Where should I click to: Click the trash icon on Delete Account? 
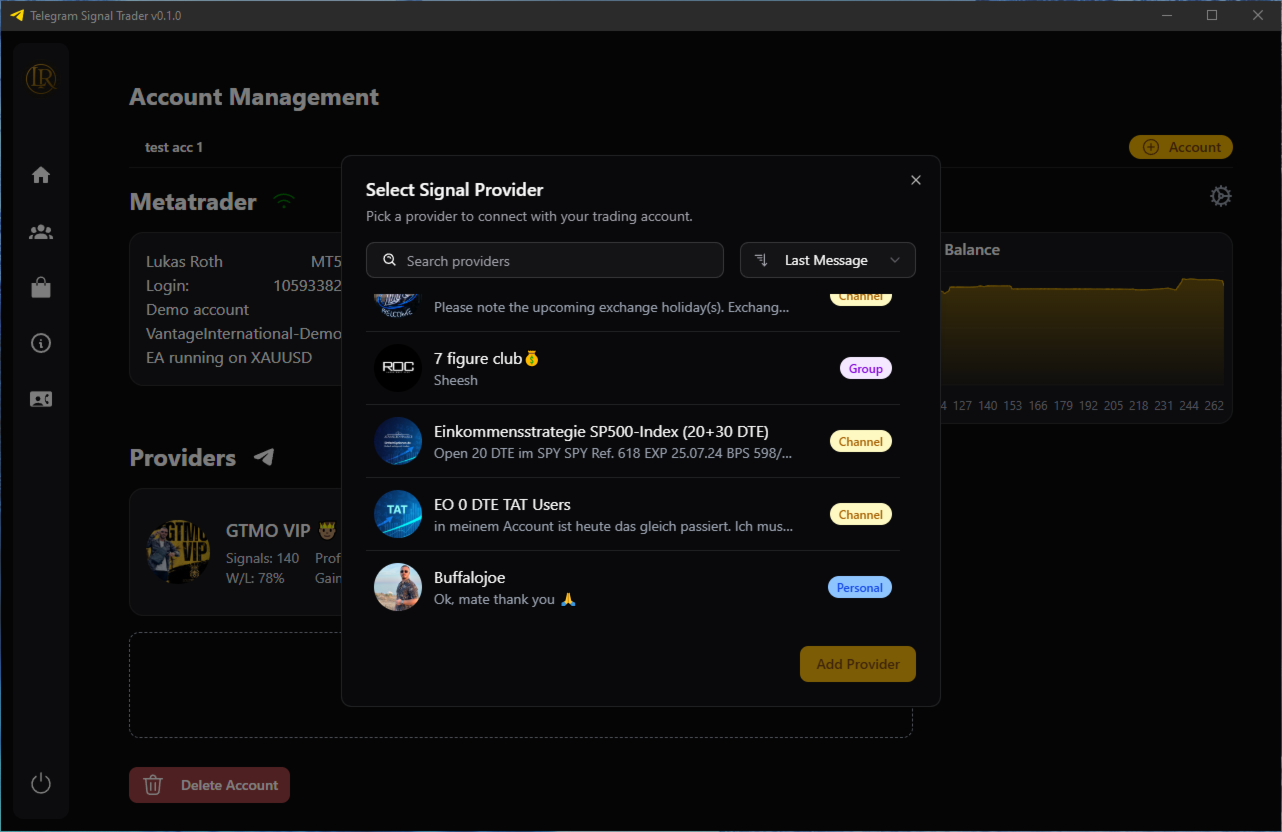coord(153,785)
